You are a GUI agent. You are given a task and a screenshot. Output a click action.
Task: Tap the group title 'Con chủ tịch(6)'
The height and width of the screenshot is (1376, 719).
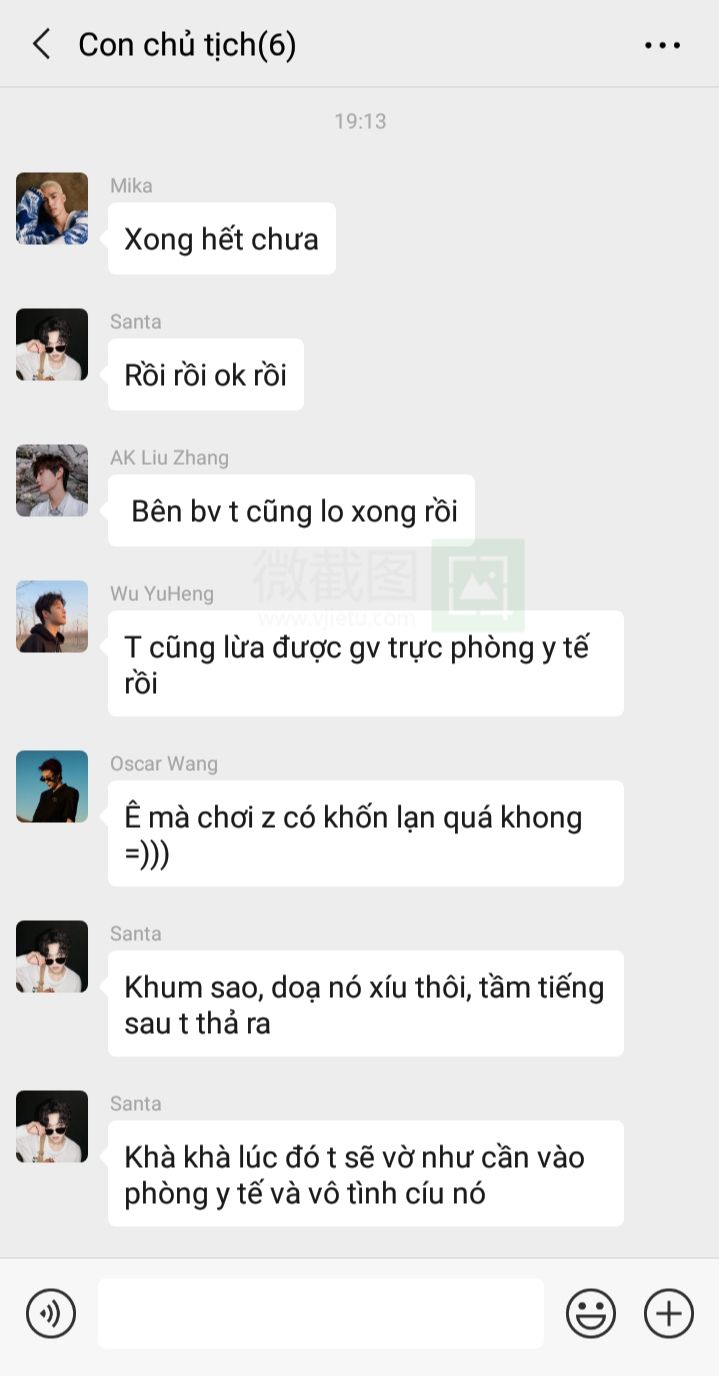pos(188,45)
